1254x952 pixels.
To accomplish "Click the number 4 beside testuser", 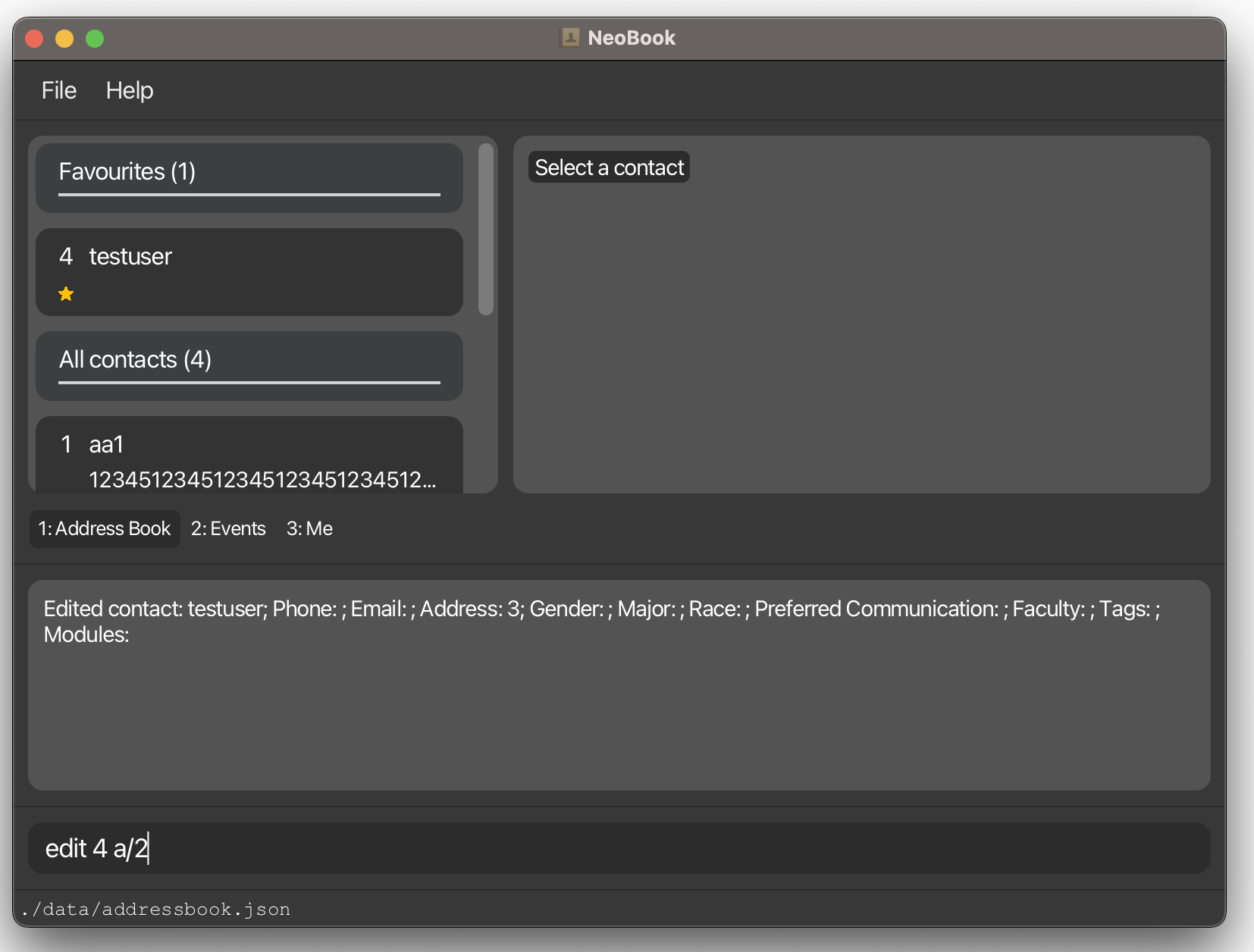I will pos(66,256).
